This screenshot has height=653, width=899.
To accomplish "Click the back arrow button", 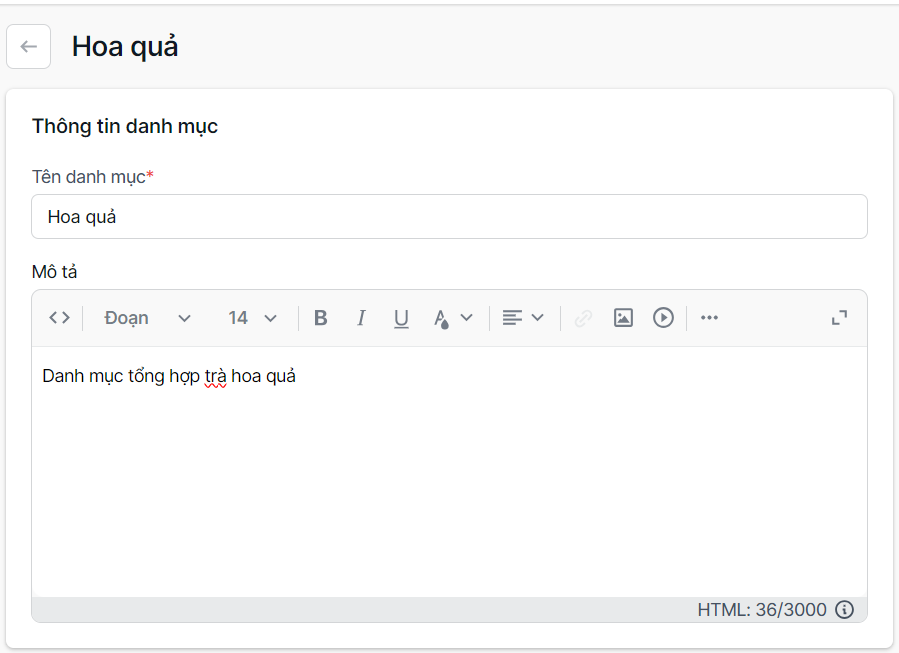I will (29, 47).
